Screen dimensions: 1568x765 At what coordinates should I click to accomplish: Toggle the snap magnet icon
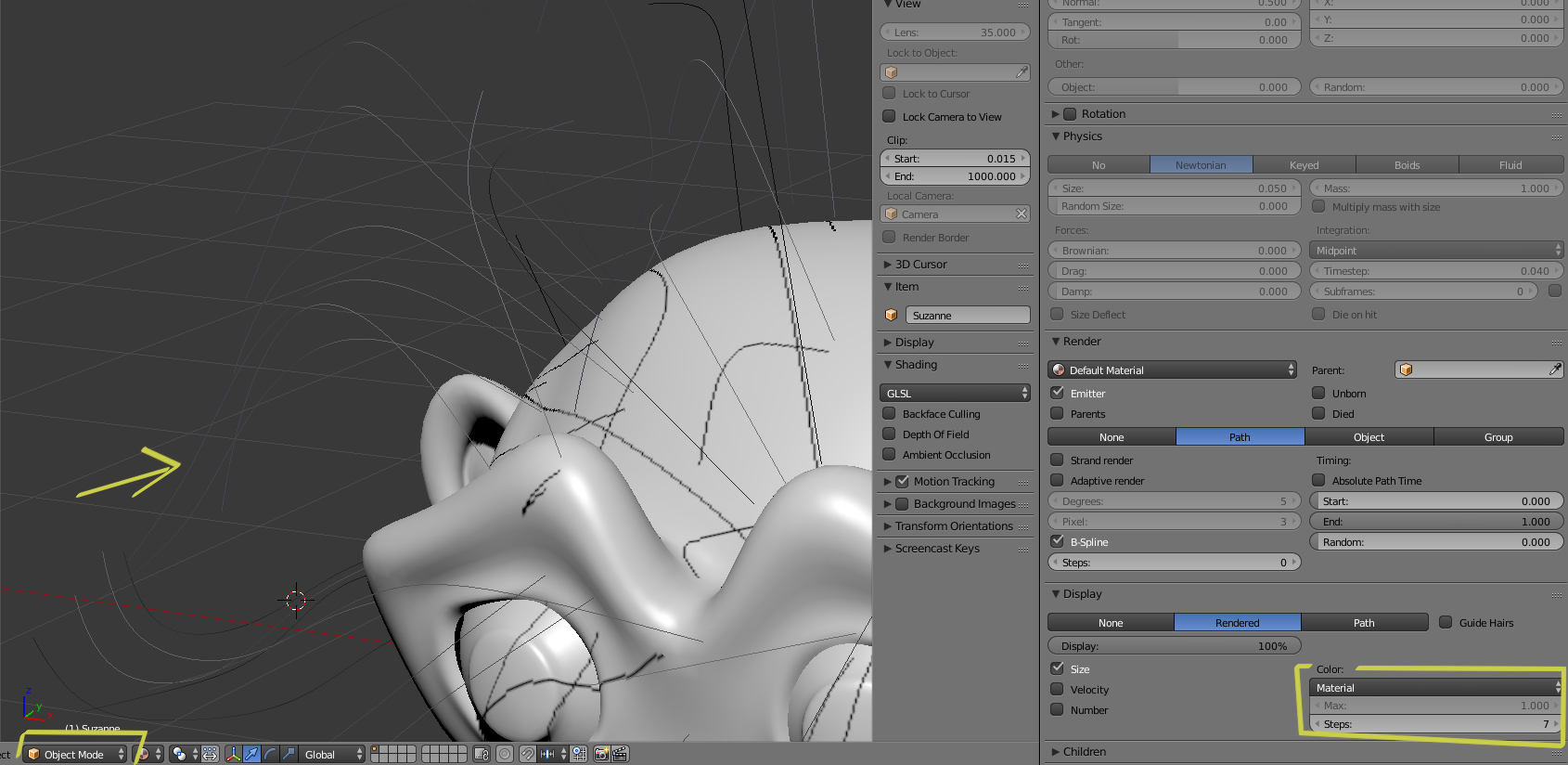point(527,754)
